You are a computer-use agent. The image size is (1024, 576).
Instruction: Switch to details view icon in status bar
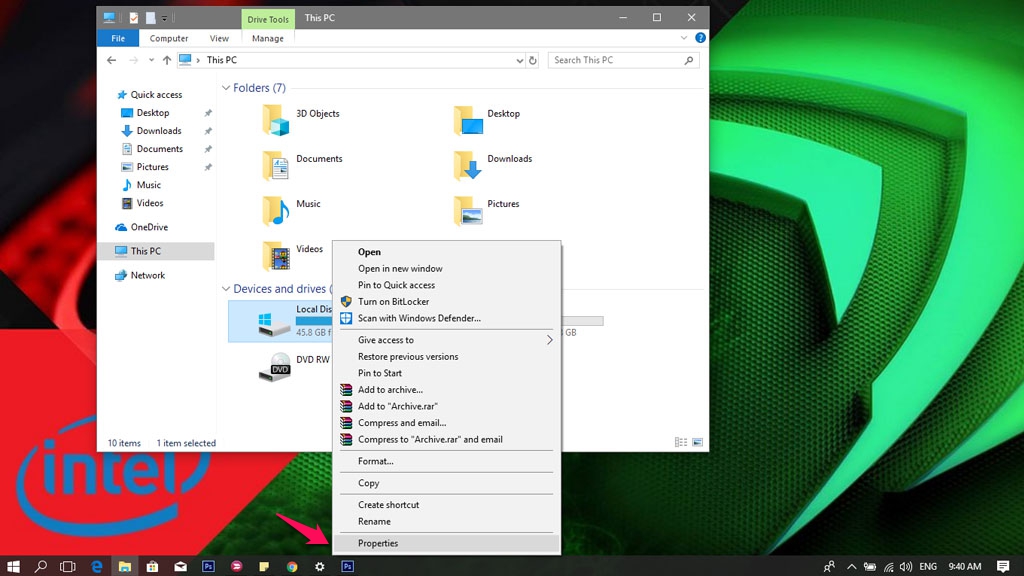(680, 442)
